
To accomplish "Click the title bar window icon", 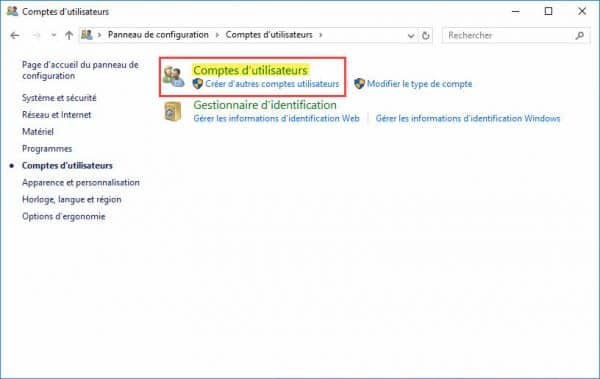I will pyautogui.click(x=12, y=11).
